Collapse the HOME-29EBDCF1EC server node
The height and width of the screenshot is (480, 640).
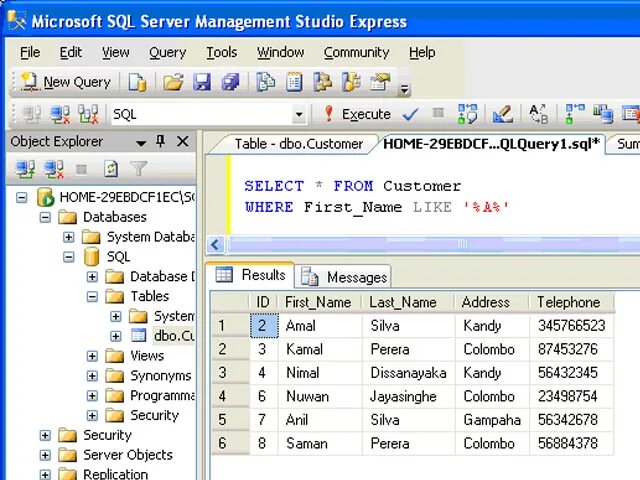pyautogui.click(x=22, y=198)
